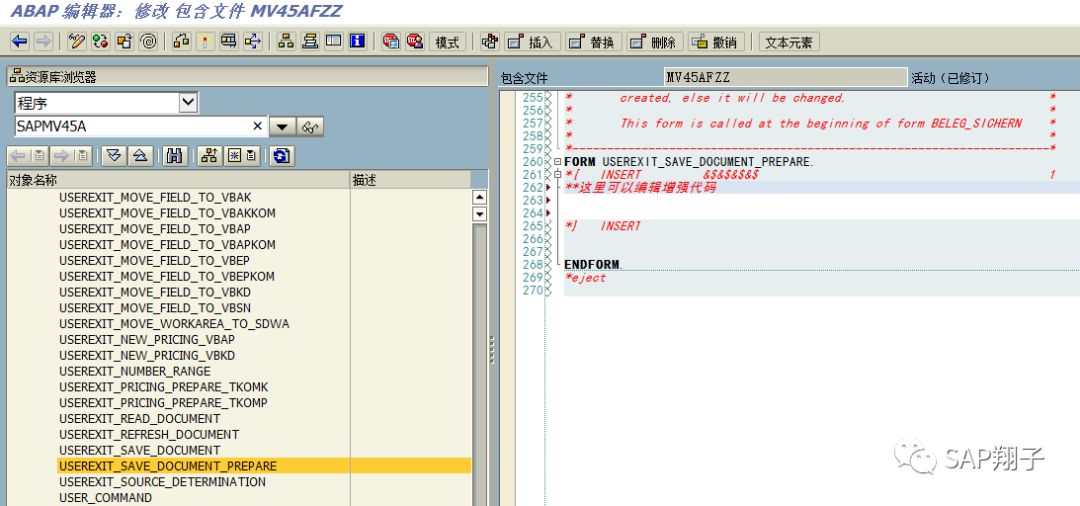Viewport: 1080px width, 506px height.
Task: Click the 对象名称 column header
Action: click(x=178, y=180)
